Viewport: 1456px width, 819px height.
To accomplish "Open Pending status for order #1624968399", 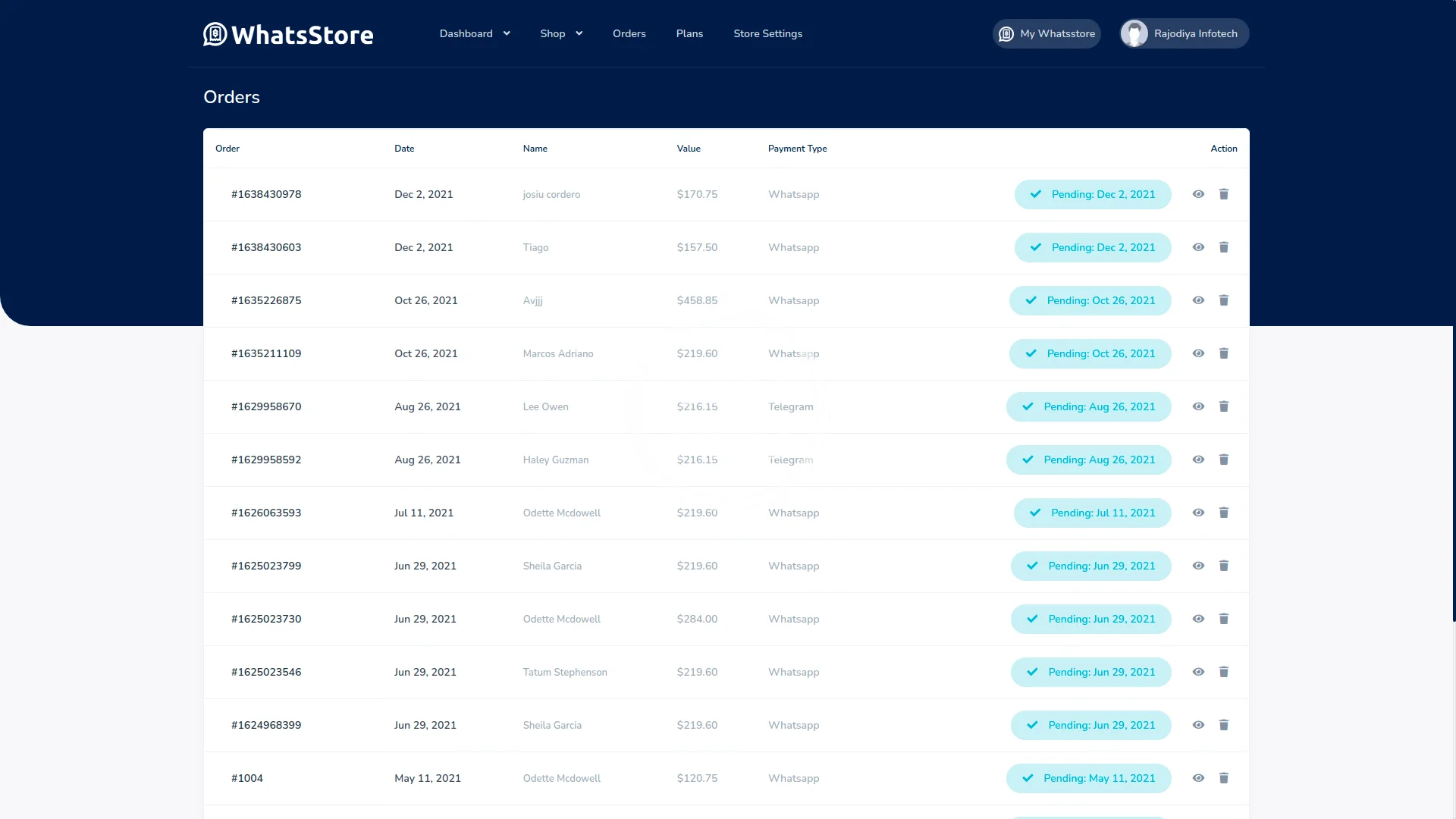I will pos(1090,725).
